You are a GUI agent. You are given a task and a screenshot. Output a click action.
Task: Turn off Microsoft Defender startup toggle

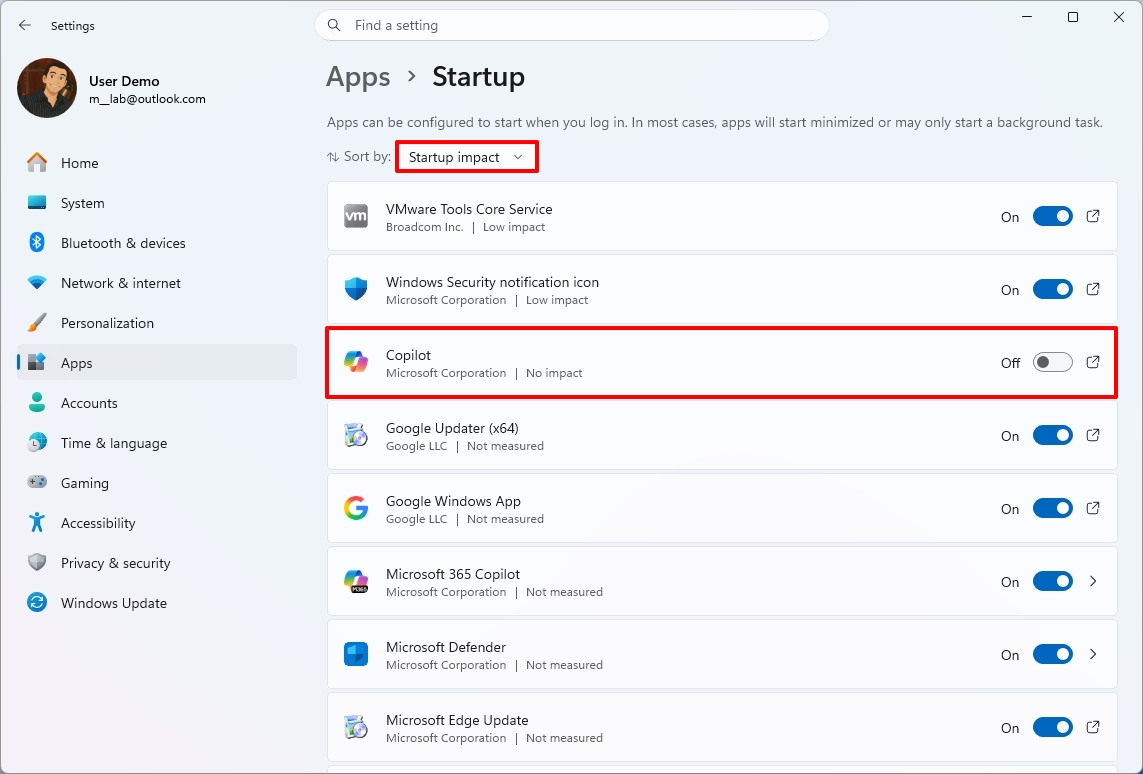(x=1053, y=654)
